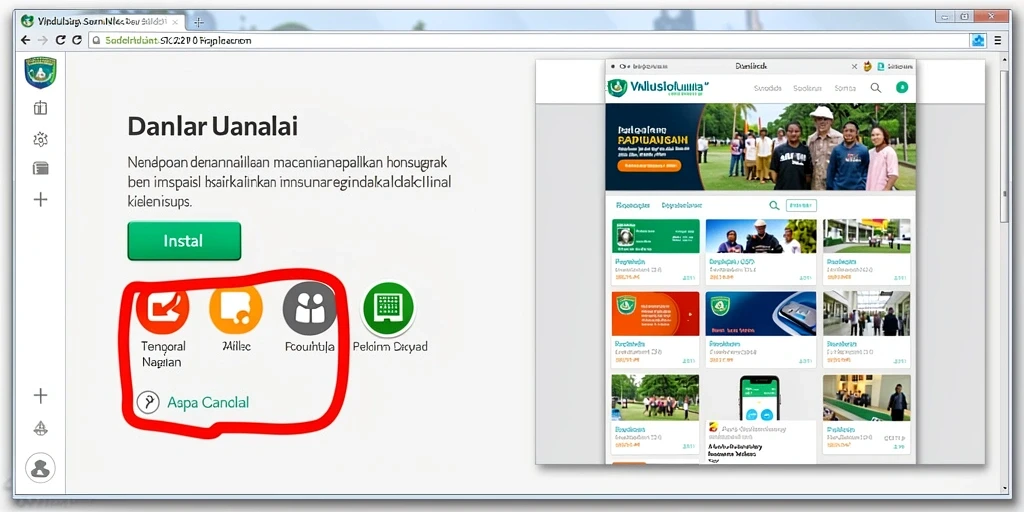1024x512 pixels.
Task: Click the teal icon in preview title bar
Action: (881, 66)
